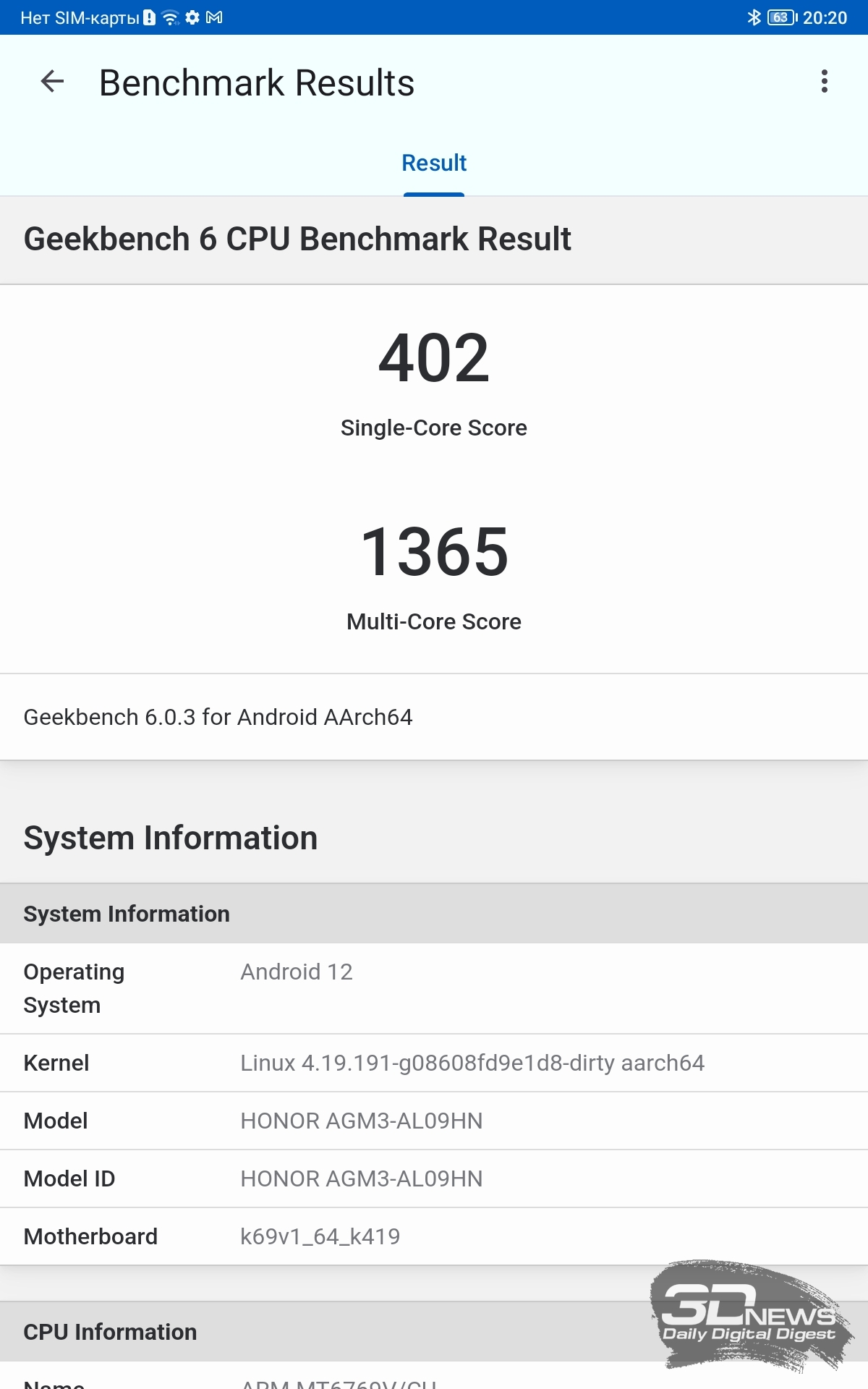This screenshot has height=1389, width=868.
Task: Tap the single-core score 402
Action: click(434, 358)
